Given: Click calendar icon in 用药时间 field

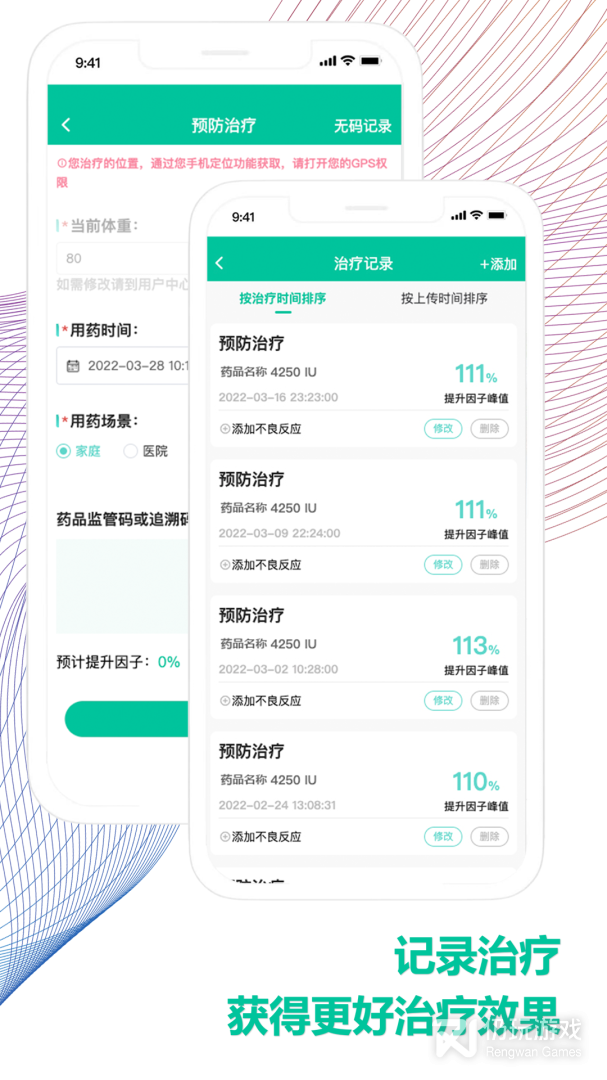Looking at the screenshot, I should 72,366.
